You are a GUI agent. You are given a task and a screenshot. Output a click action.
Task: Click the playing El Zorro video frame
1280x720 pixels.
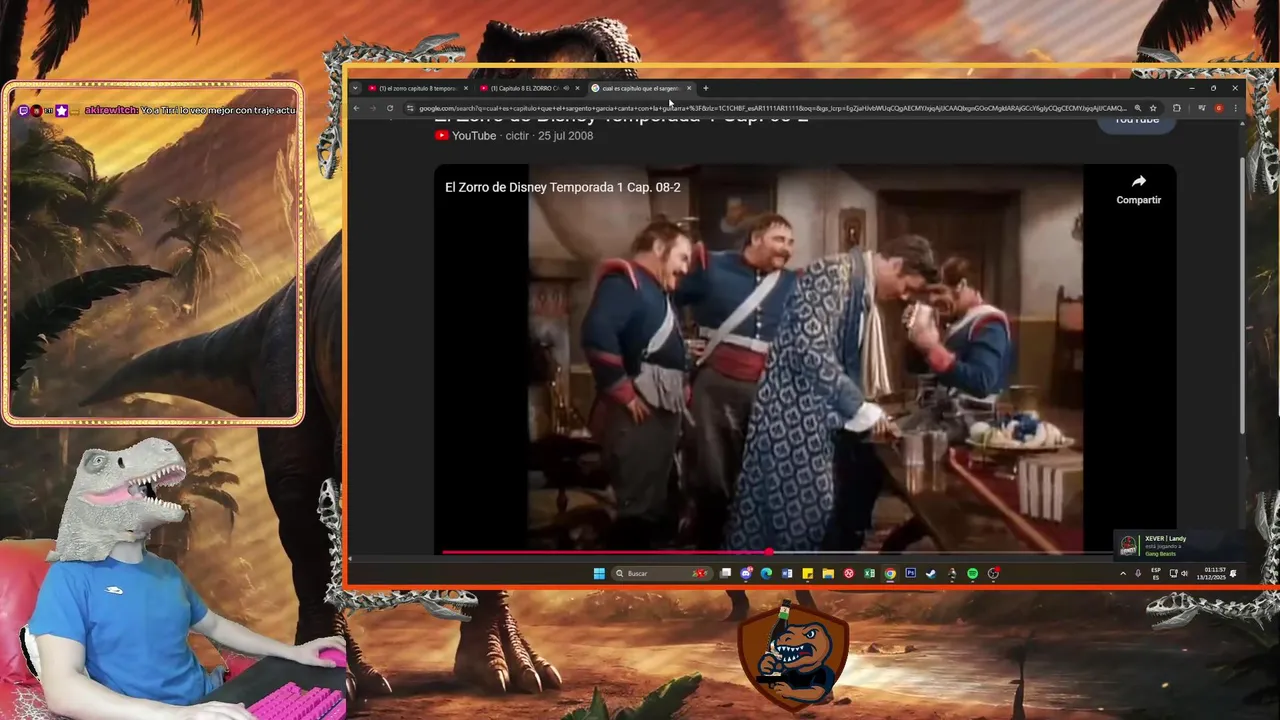pos(805,358)
